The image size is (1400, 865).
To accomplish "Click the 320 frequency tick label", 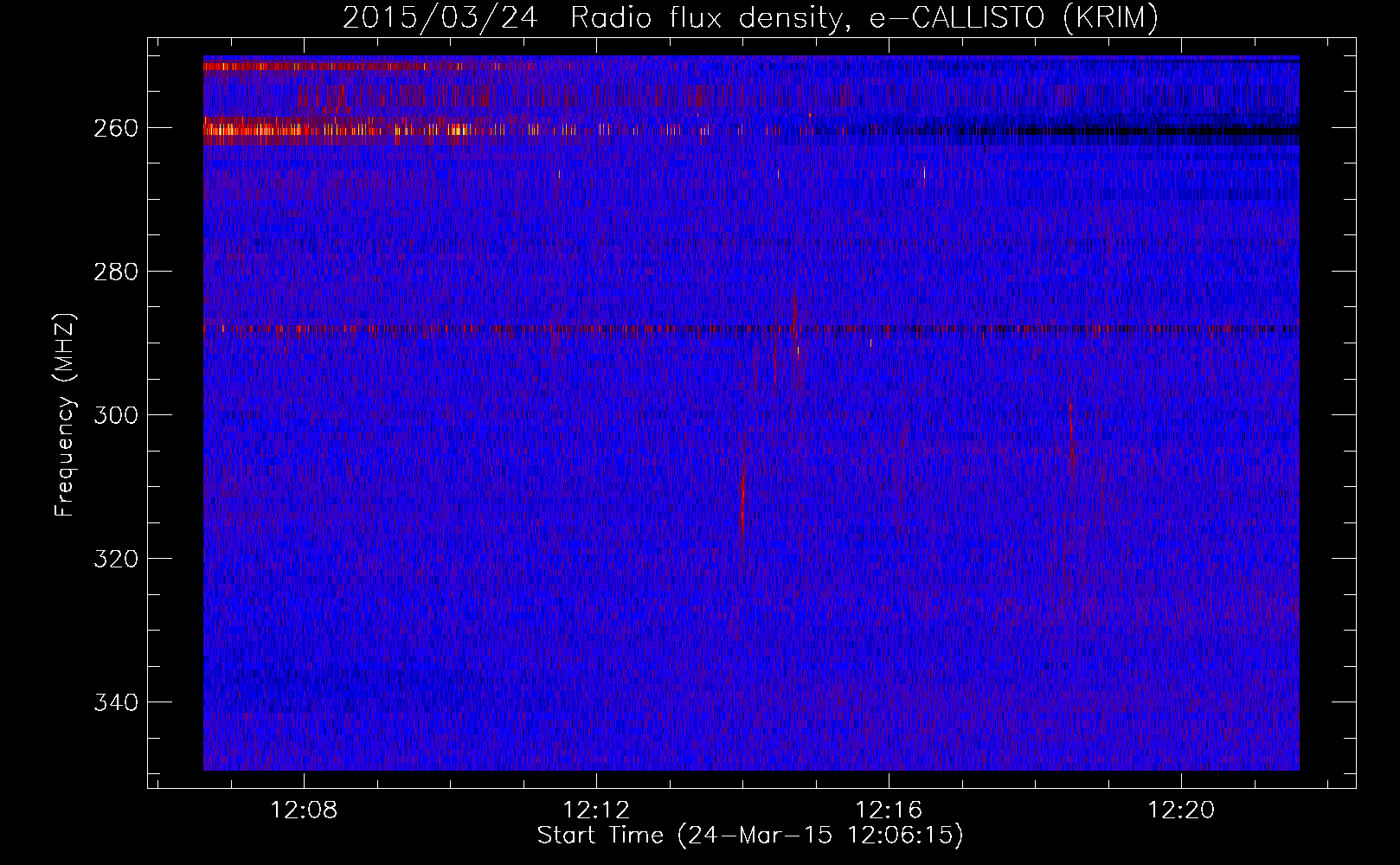I will 116,559.
